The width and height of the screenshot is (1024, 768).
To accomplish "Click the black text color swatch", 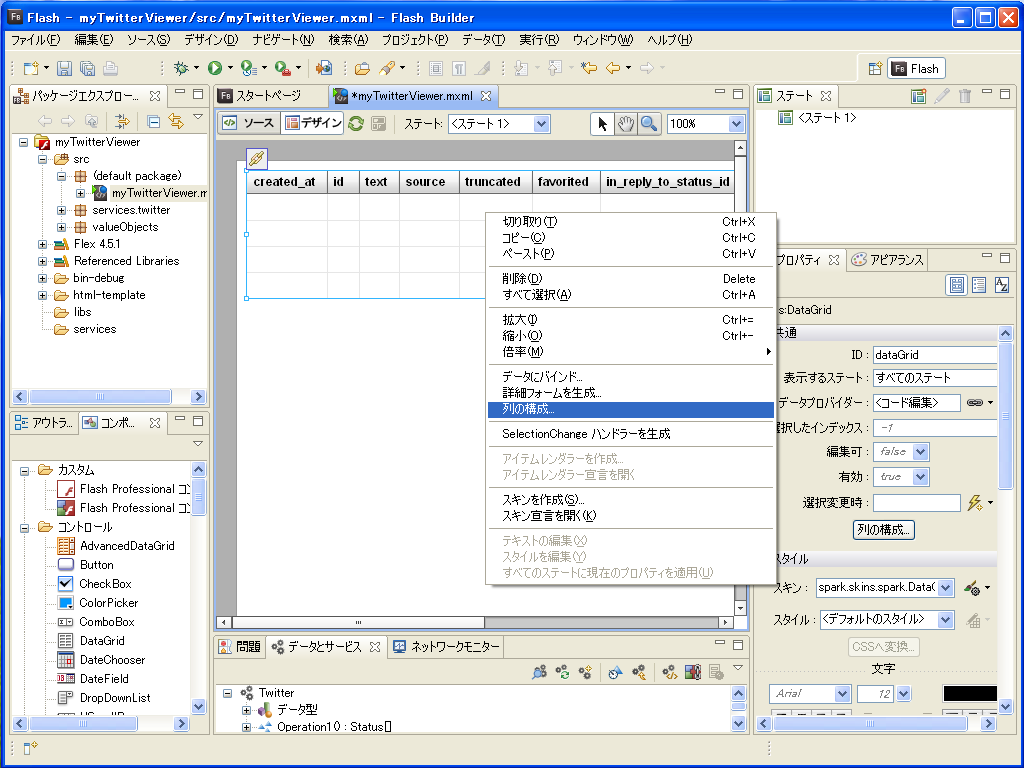I will click(x=970, y=694).
